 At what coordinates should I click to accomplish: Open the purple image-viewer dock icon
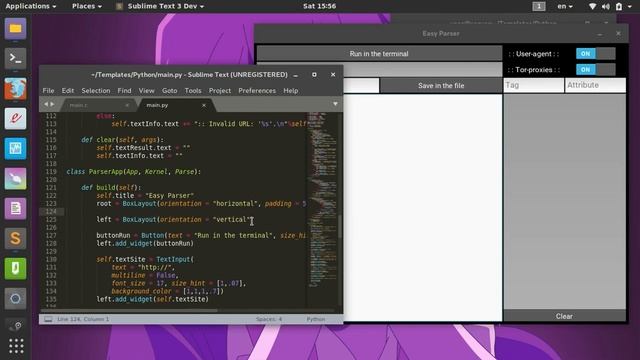[x=16, y=178]
